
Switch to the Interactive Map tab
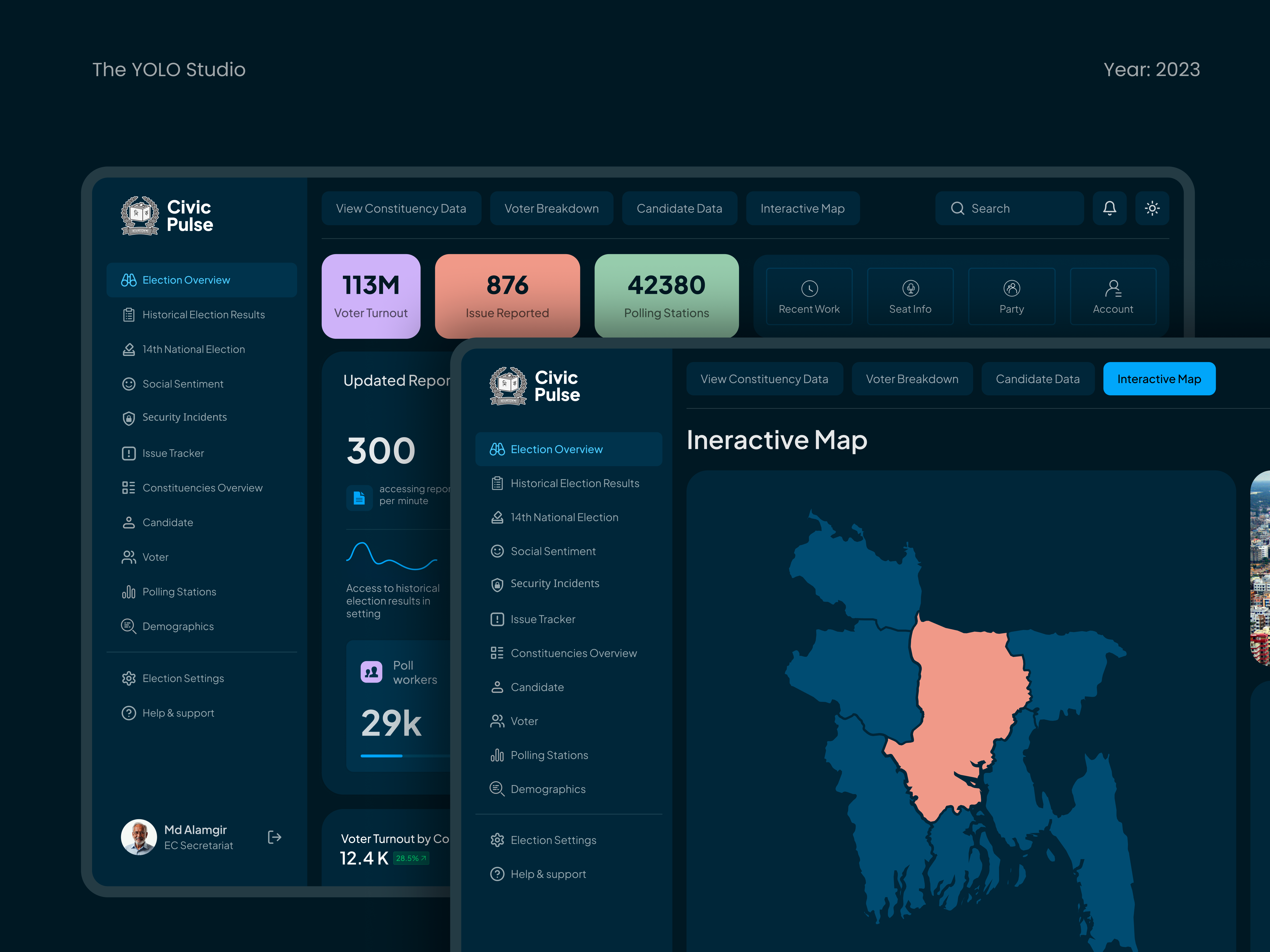[1159, 379]
